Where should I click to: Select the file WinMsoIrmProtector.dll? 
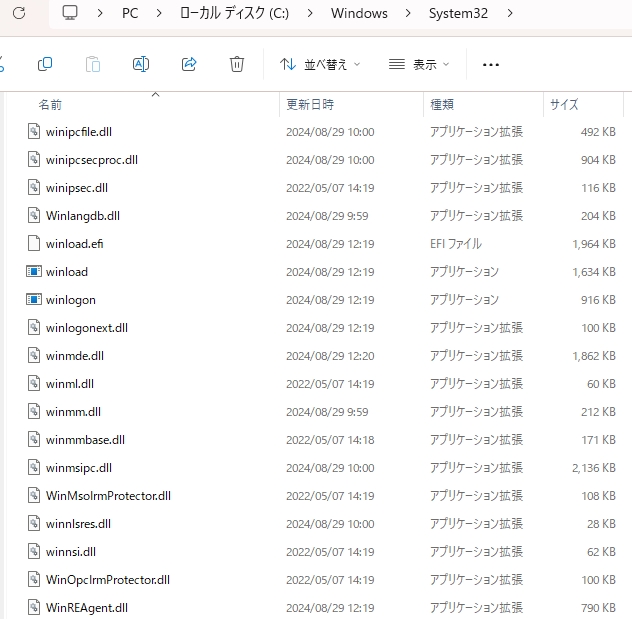(108, 496)
